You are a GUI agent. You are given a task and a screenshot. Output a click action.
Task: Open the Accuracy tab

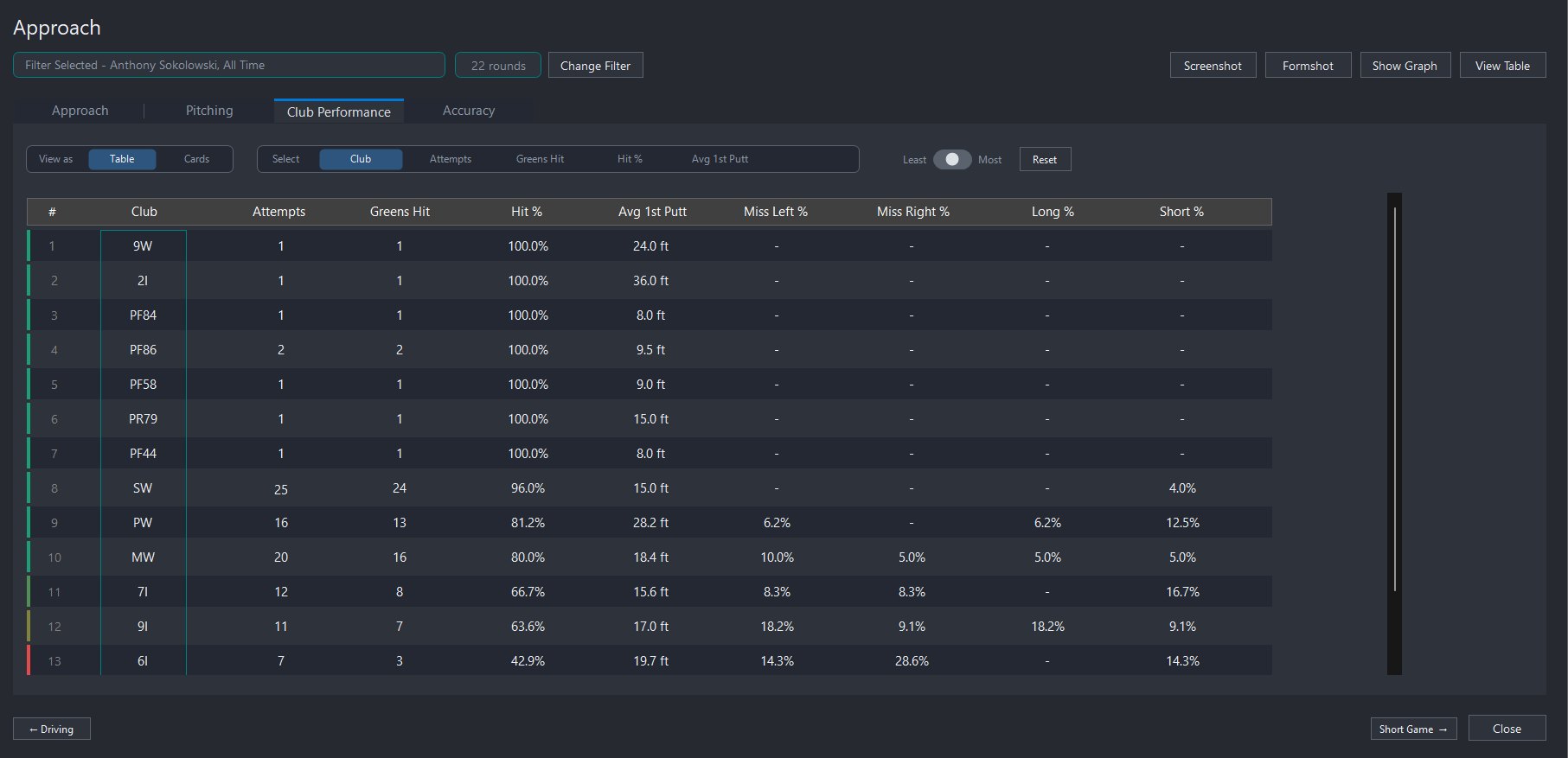pos(469,111)
